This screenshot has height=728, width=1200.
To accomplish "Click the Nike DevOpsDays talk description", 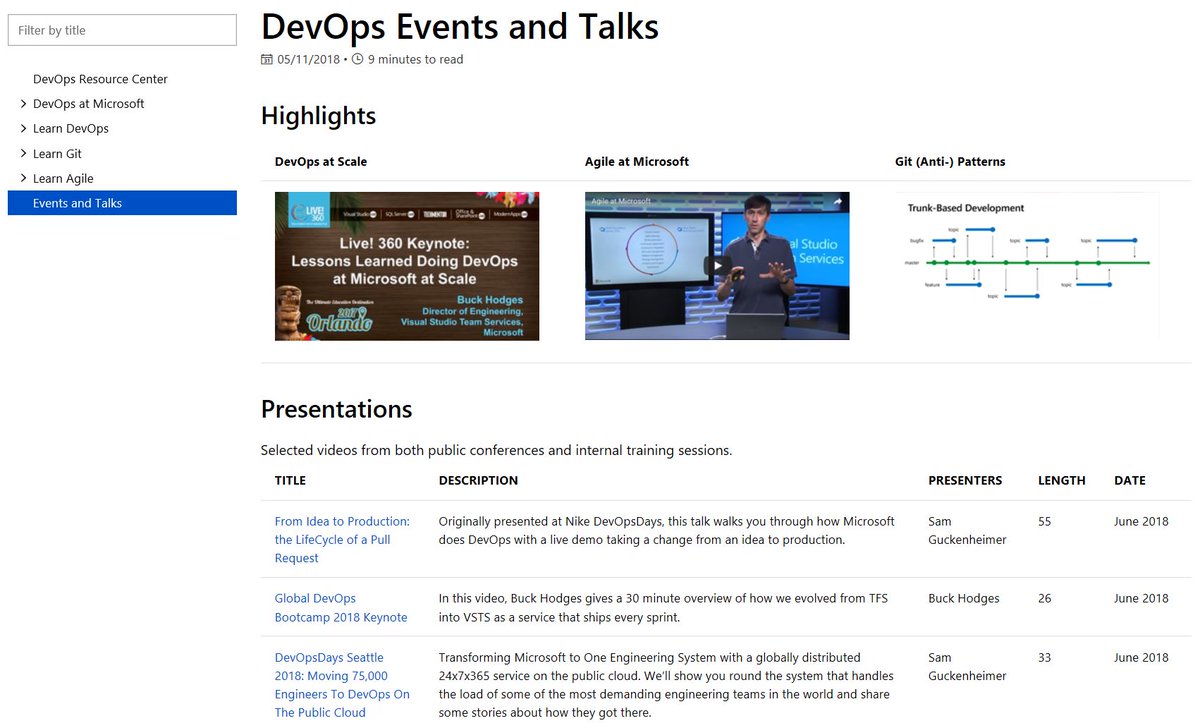I will pos(667,531).
